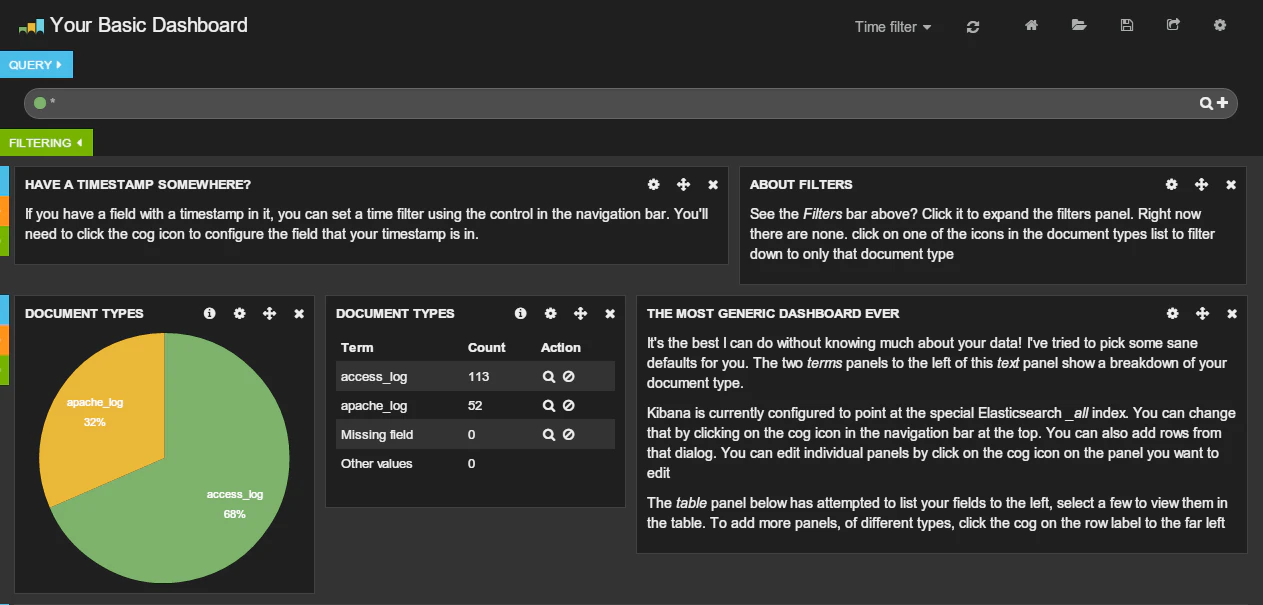Configure the pie chart Document Types panel
The width and height of the screenshot is (1263, 605).
pyautogui.click(x=240, y=313)
